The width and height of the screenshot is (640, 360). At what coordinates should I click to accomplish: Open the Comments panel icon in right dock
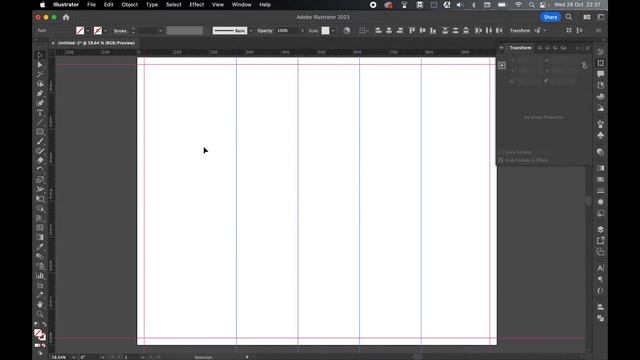pyautogui.click(x=600, y=74)
